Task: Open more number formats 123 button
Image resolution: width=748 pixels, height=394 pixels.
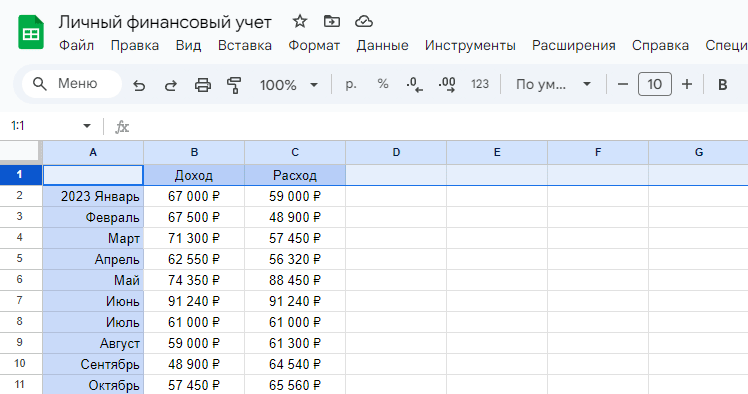Action: [x=480, y=84]
